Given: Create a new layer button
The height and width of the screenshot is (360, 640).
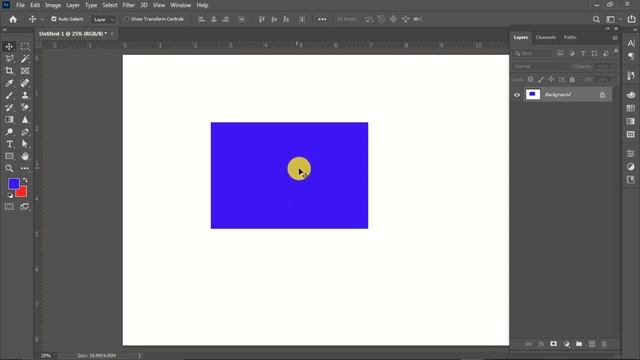Looking at the screenshot, I should 591,344.
